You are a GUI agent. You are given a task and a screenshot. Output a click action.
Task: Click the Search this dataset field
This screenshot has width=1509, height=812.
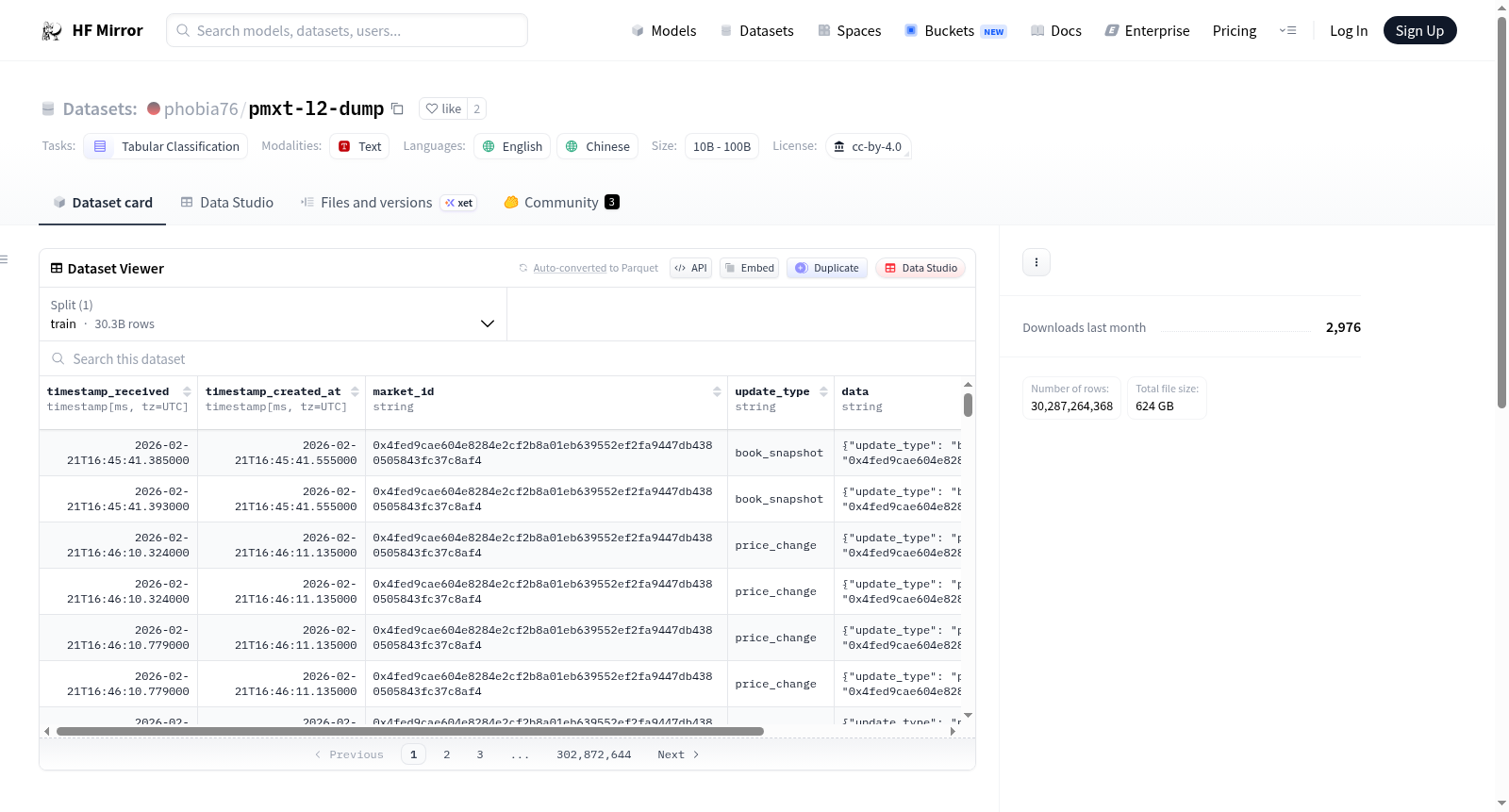(507, 358)
